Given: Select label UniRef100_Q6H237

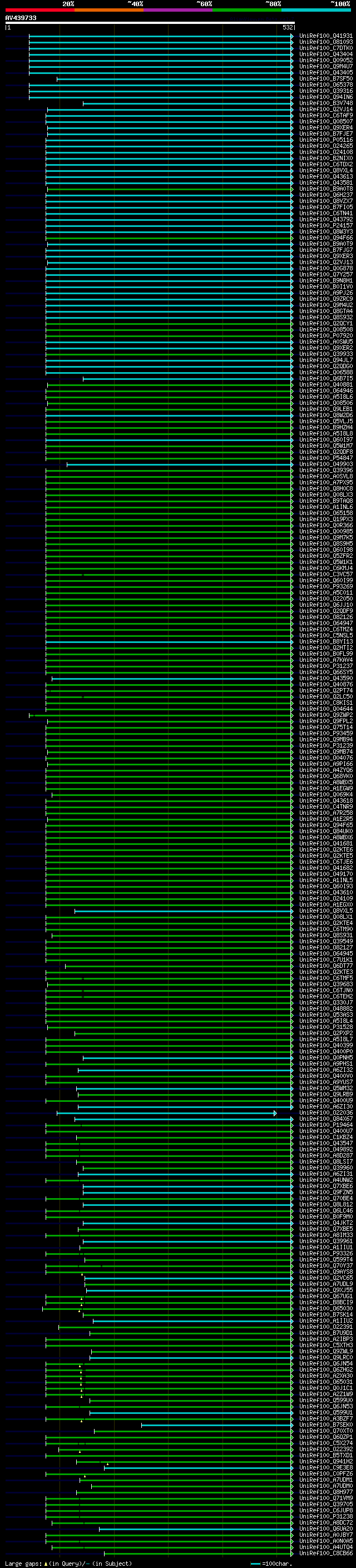Looking at the screenshot, I should pos(325,195).
